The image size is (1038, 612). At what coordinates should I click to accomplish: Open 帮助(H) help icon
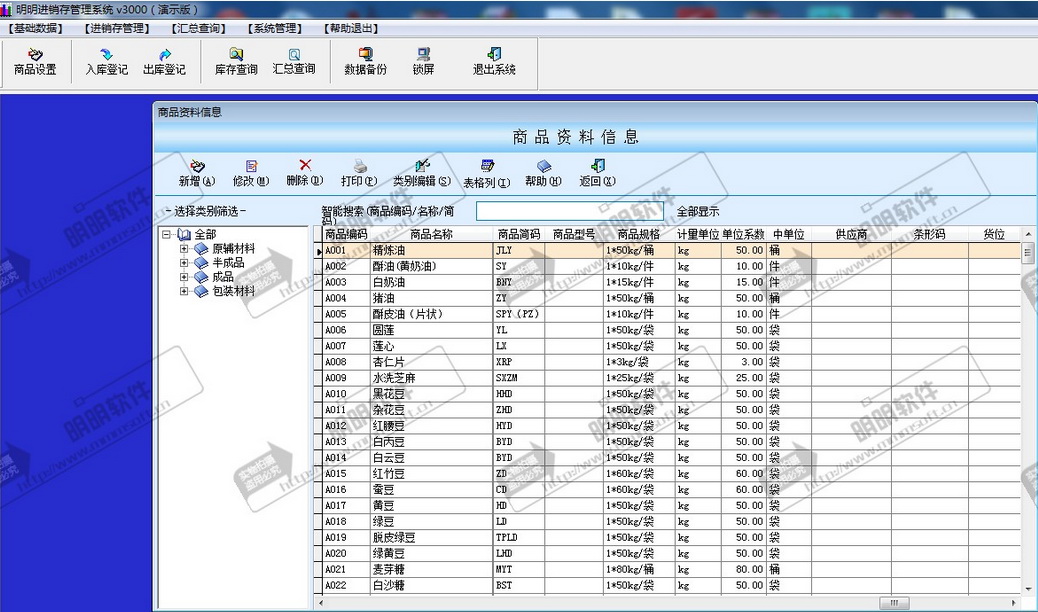click(x=543, y=173)
